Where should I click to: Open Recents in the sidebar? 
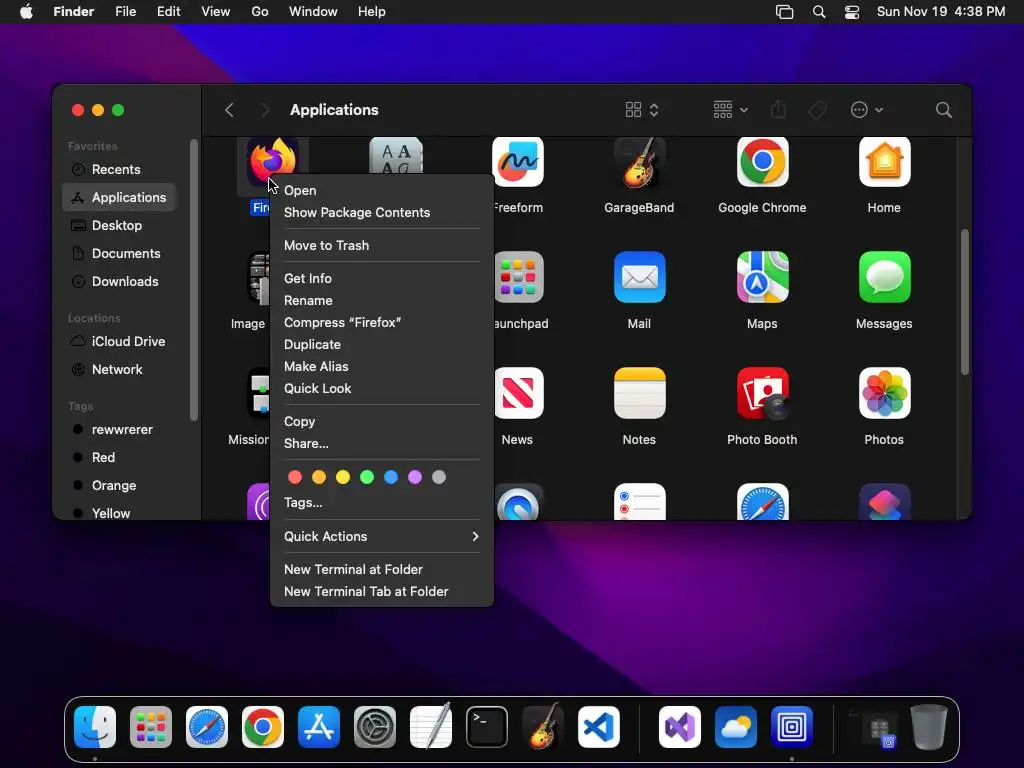[119, 169]
